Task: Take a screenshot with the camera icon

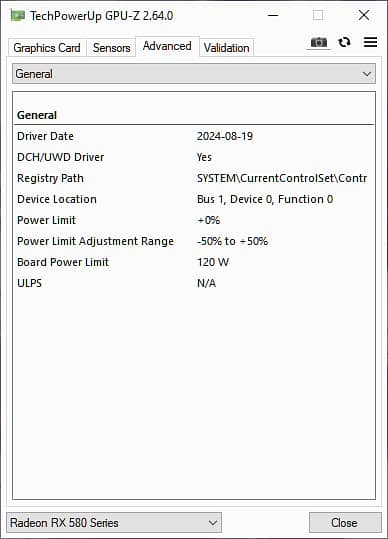Action: pyautogui.click(x=319, y=42)
